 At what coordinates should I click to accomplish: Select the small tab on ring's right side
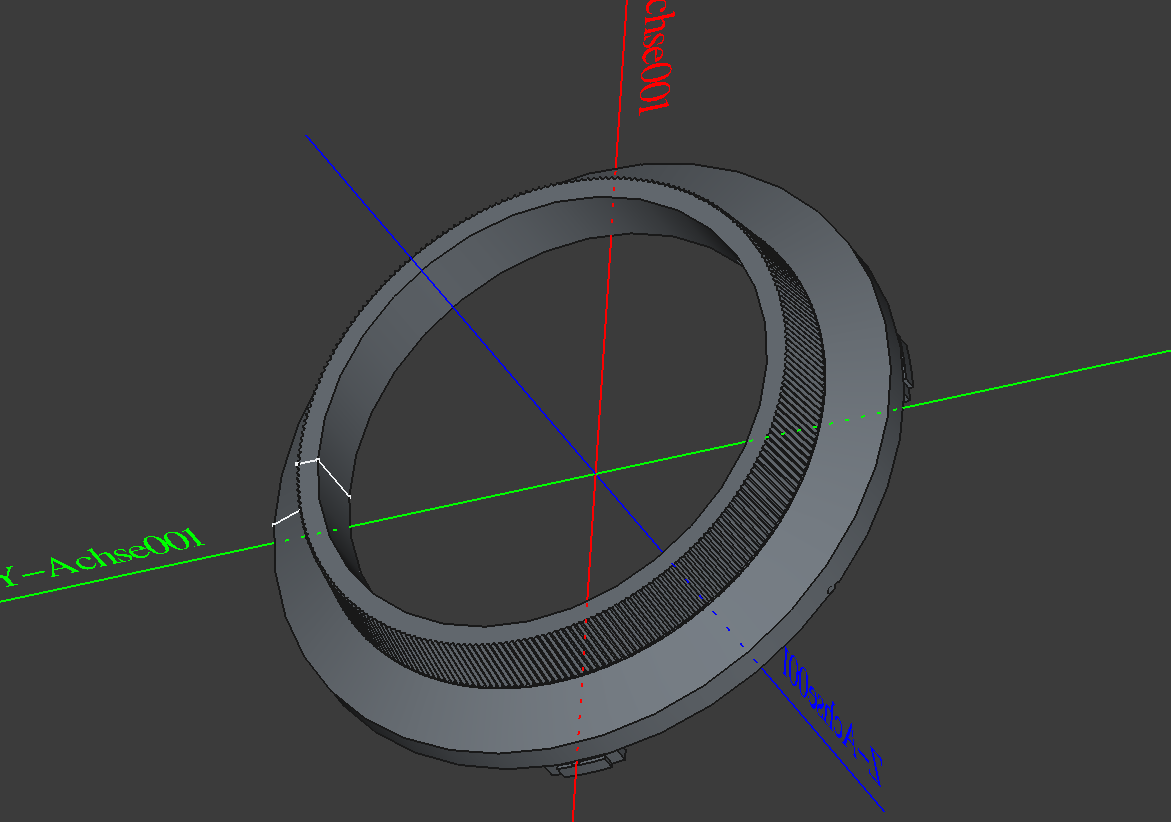(906, 365)
